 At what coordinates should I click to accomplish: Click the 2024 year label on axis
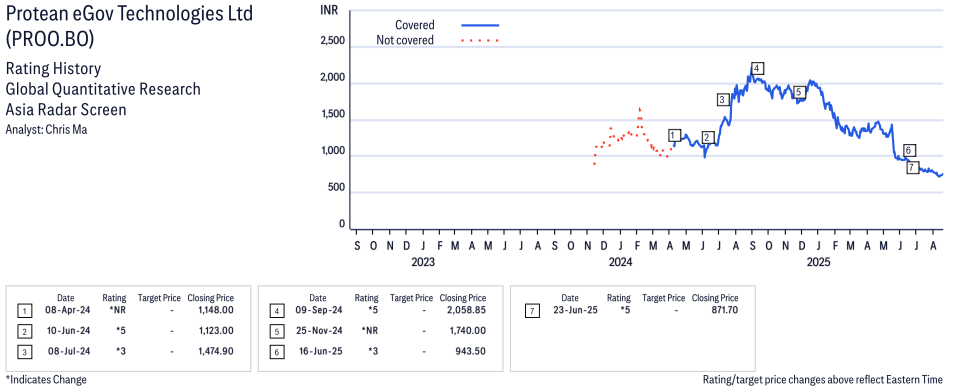coord(621,263)
